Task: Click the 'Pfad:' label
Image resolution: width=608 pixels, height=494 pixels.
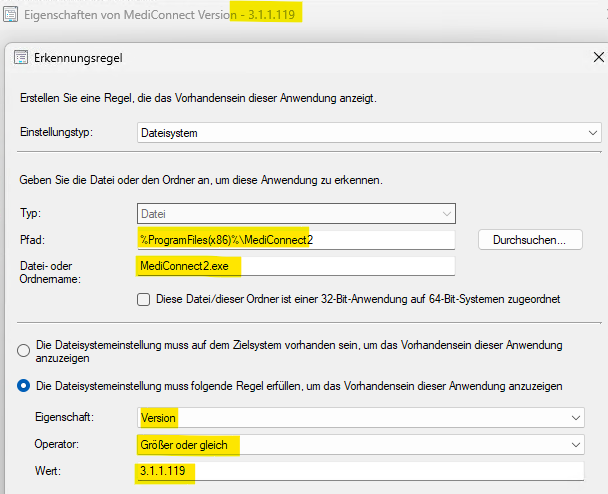Action: pos(34,240)
